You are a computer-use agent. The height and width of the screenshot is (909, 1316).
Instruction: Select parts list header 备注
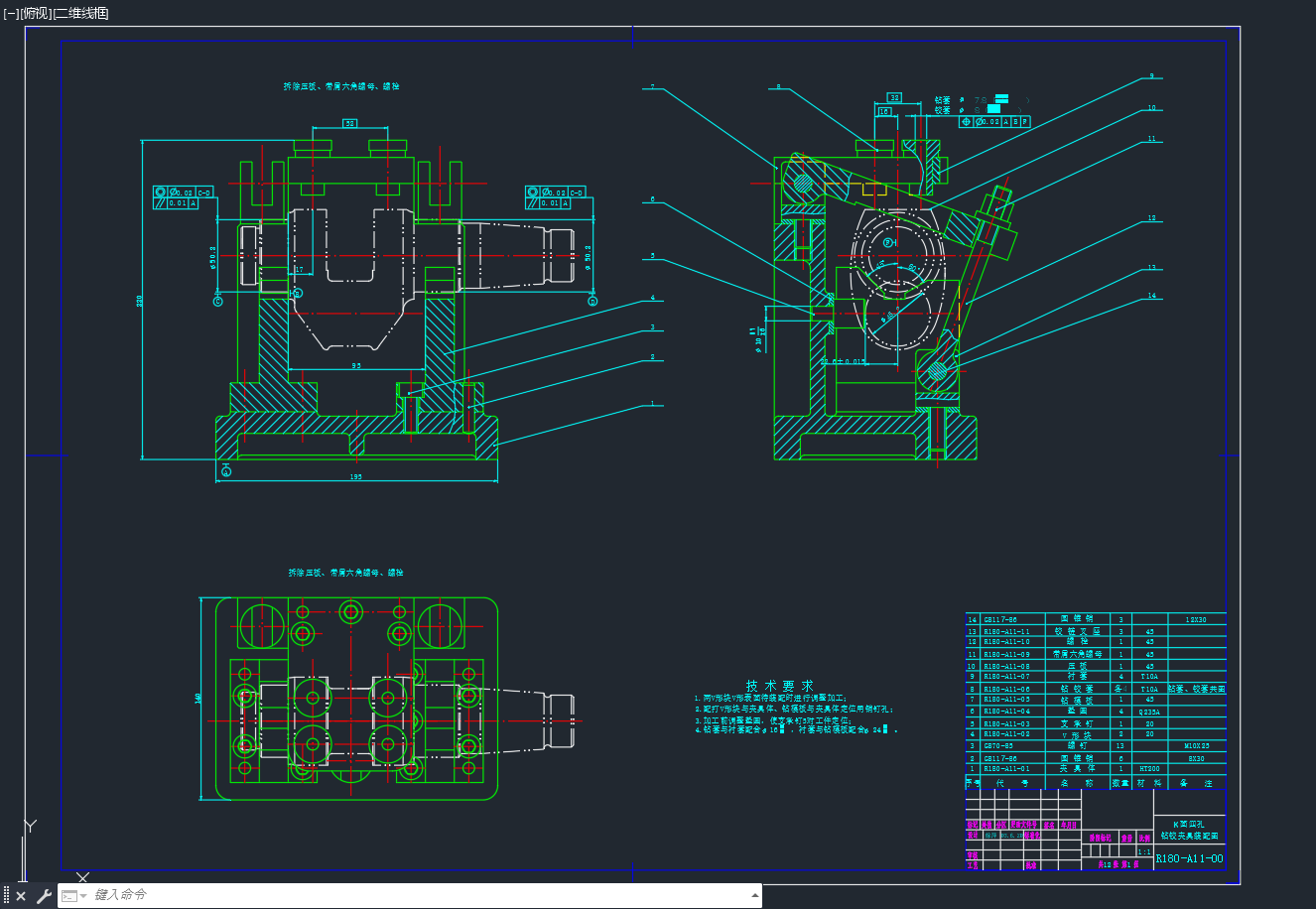(1196, 783)
